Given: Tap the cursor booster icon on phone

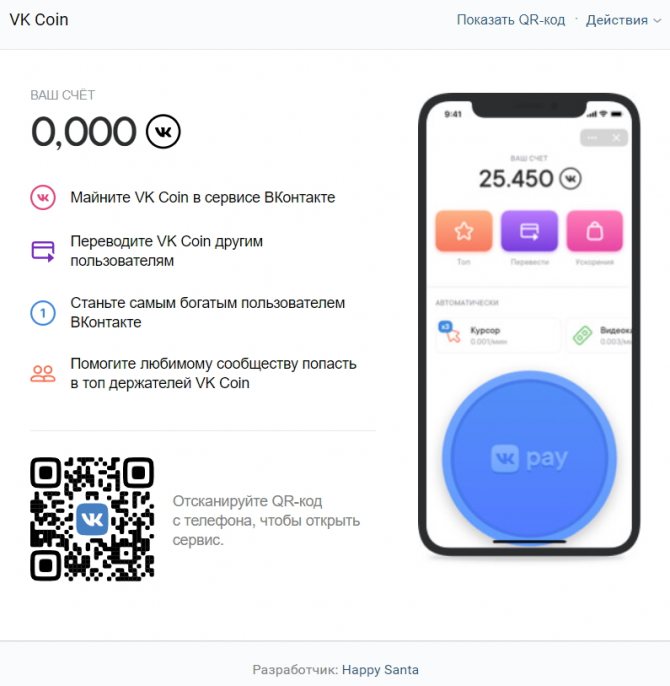Looking at the screenshot, I should tap(449, 332).
